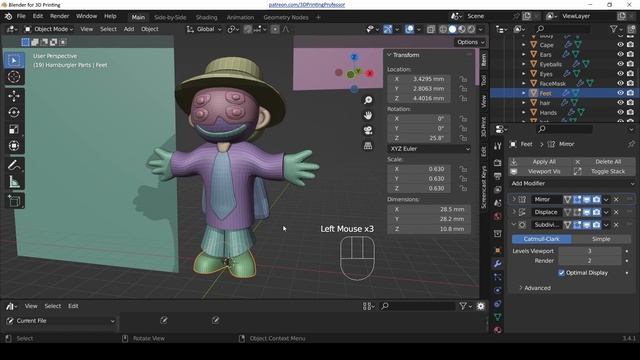The width and height of the screenshot is (640, 360).
Task: Select the hair object in outliner
Action: (545, 103)
